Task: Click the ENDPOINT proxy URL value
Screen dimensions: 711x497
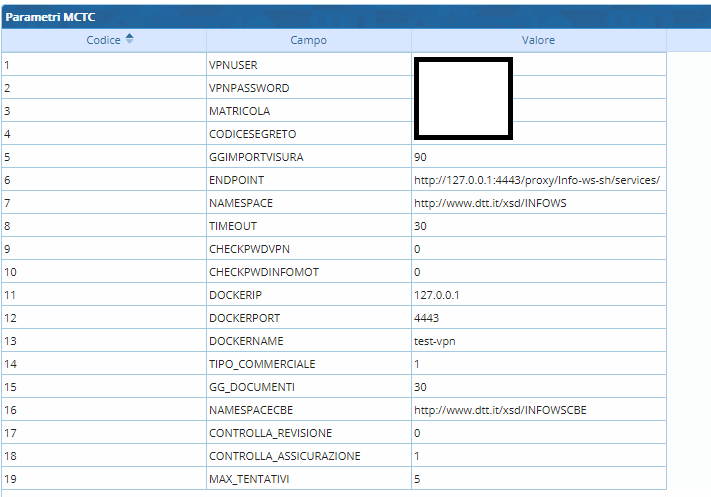Action: (537, 180)
